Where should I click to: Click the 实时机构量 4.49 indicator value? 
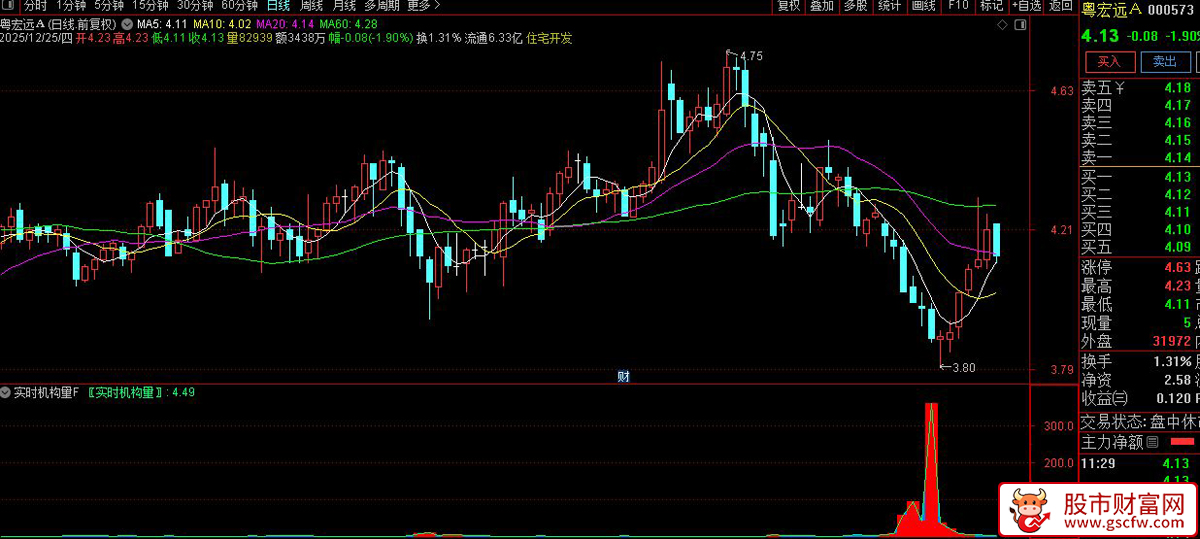(x=183, y=392)
